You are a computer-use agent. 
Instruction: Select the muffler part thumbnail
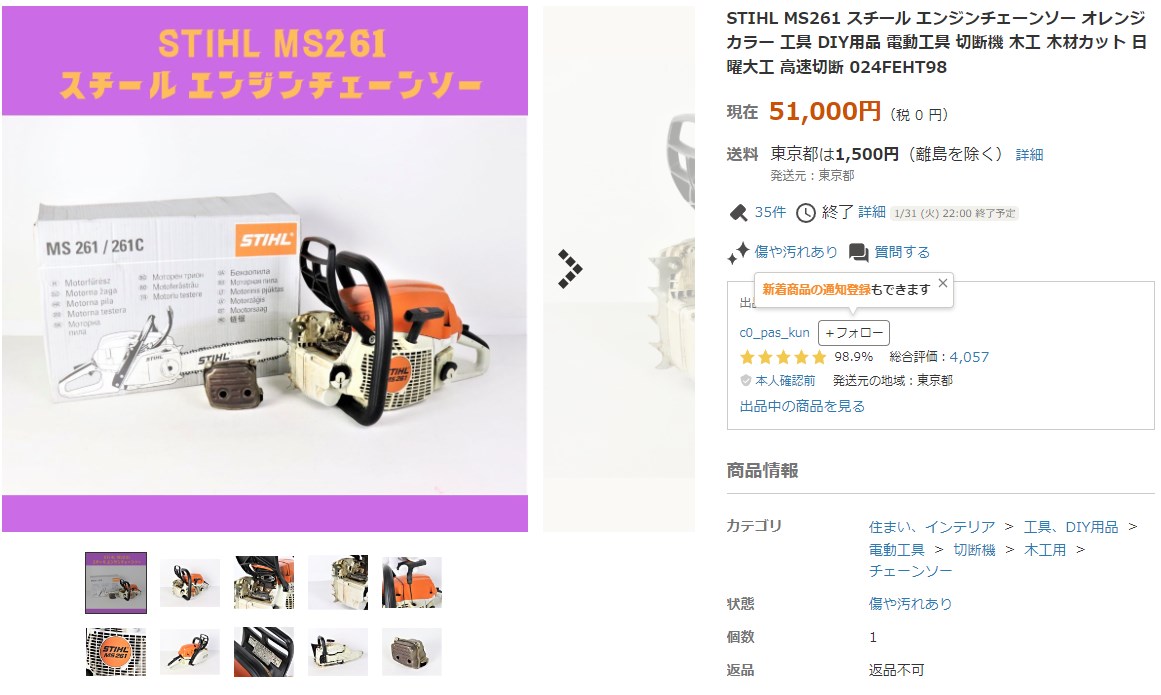(x=412, y=652)
